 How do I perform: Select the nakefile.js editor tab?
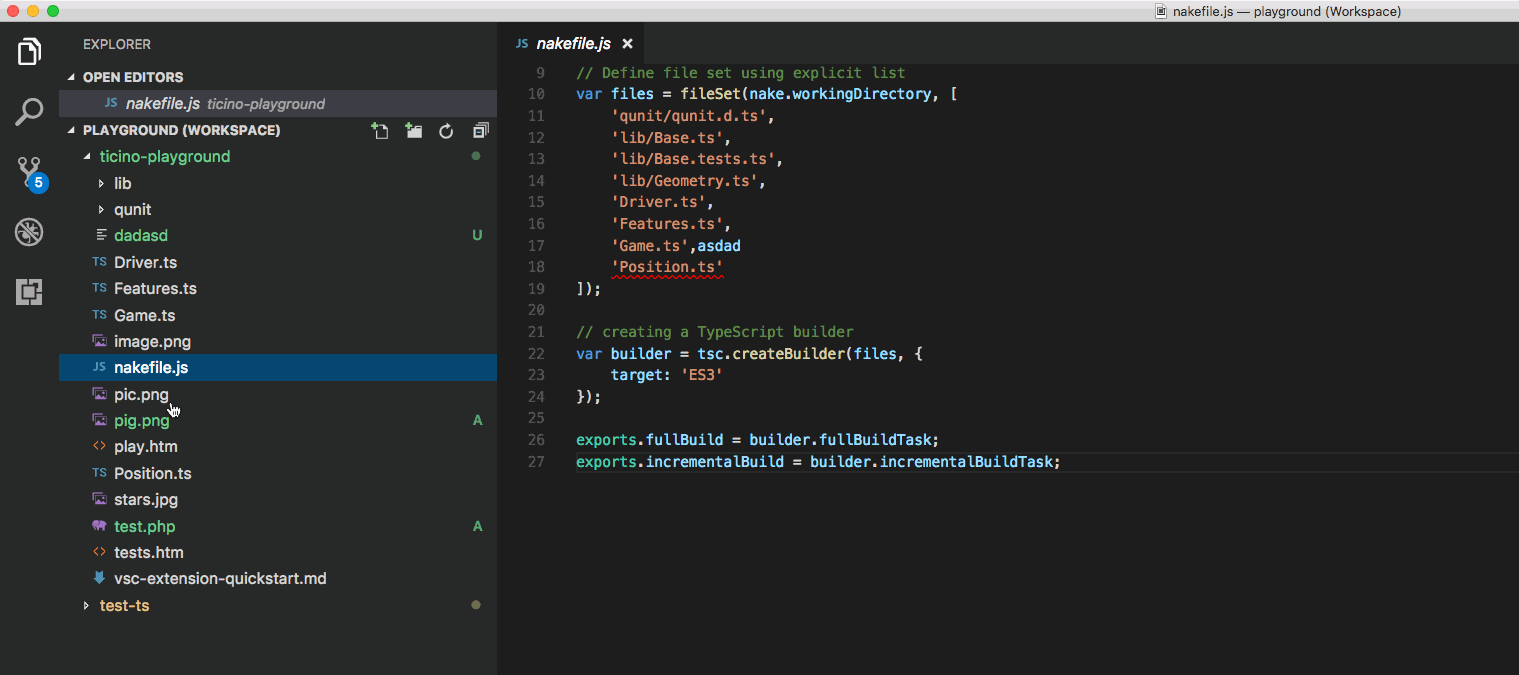pyautogui.click(x=572, y=43)
